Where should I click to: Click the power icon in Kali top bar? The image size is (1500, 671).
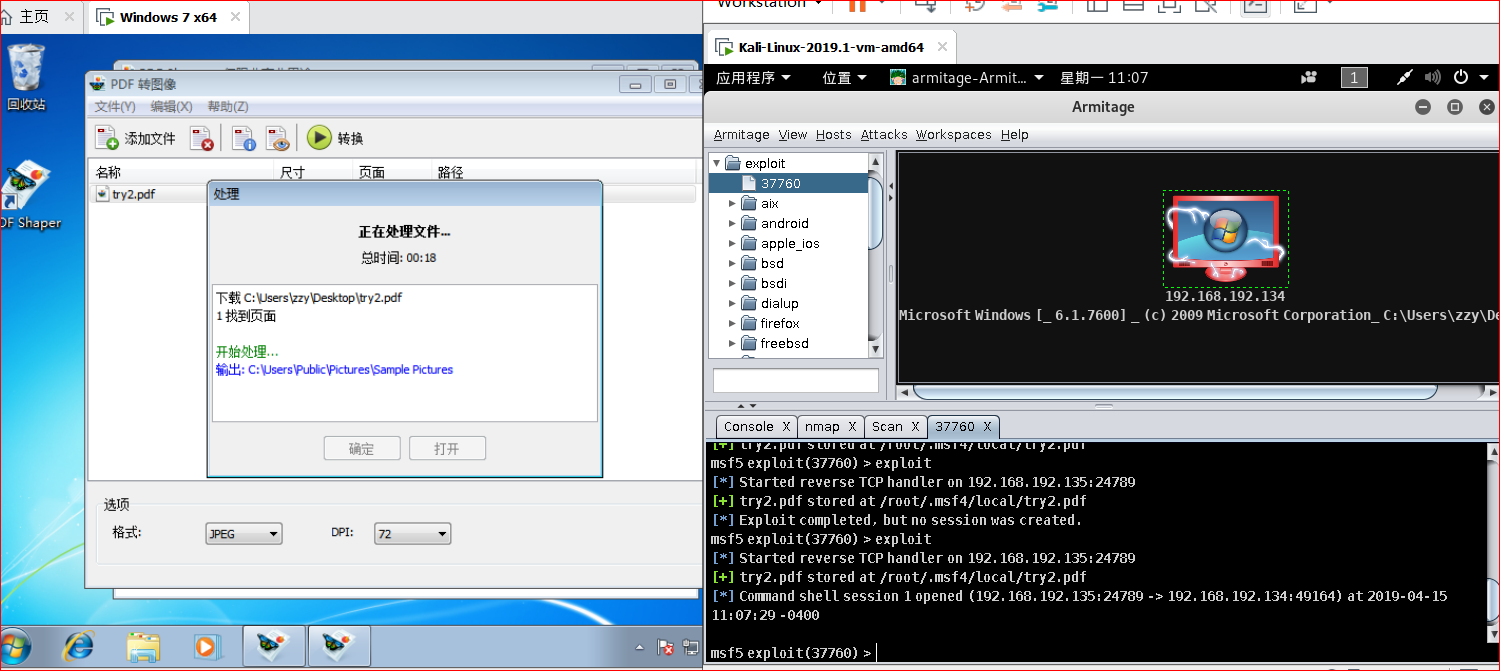1461,78
